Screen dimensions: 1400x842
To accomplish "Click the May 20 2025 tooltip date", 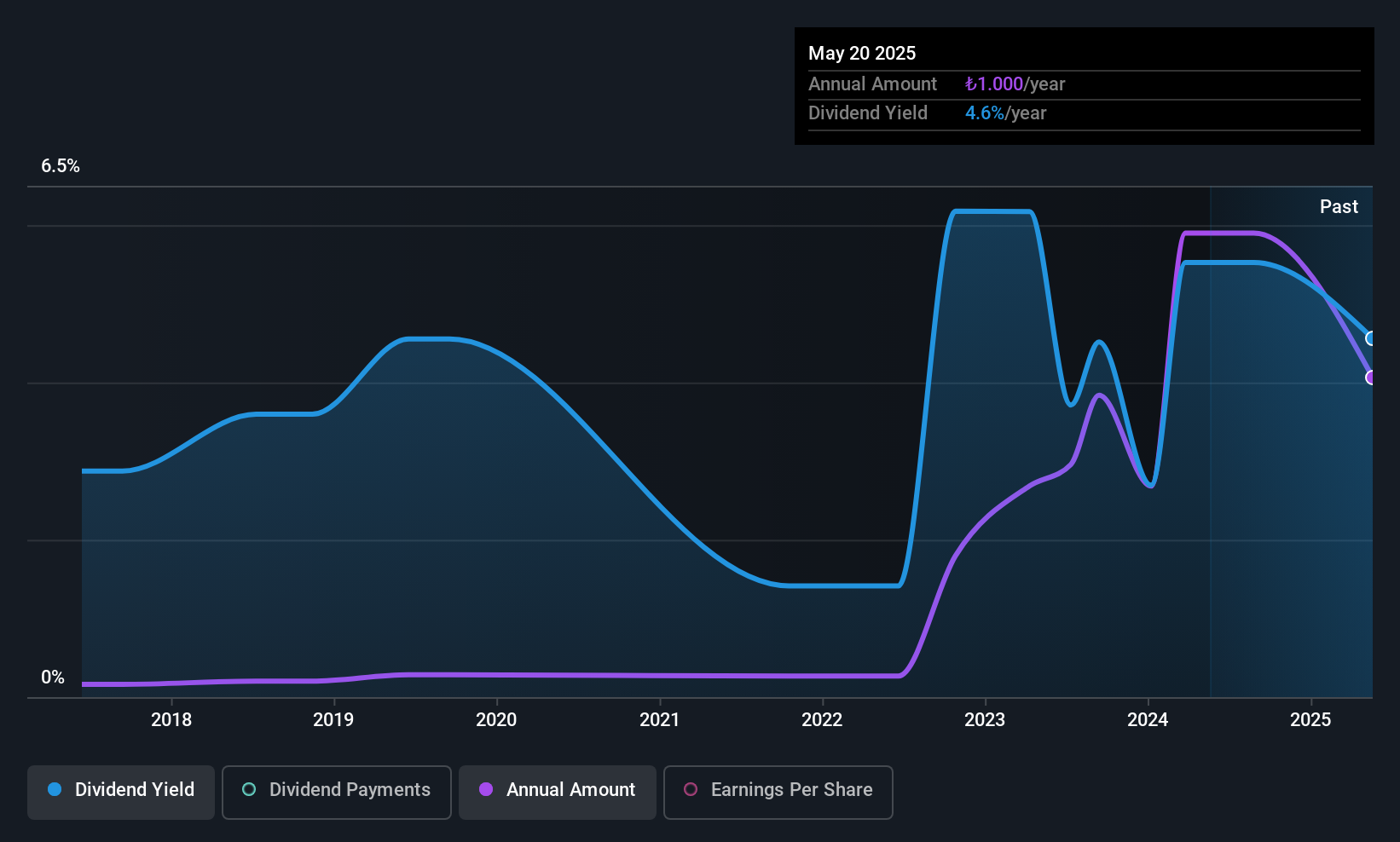I will (x=862, y=53).
